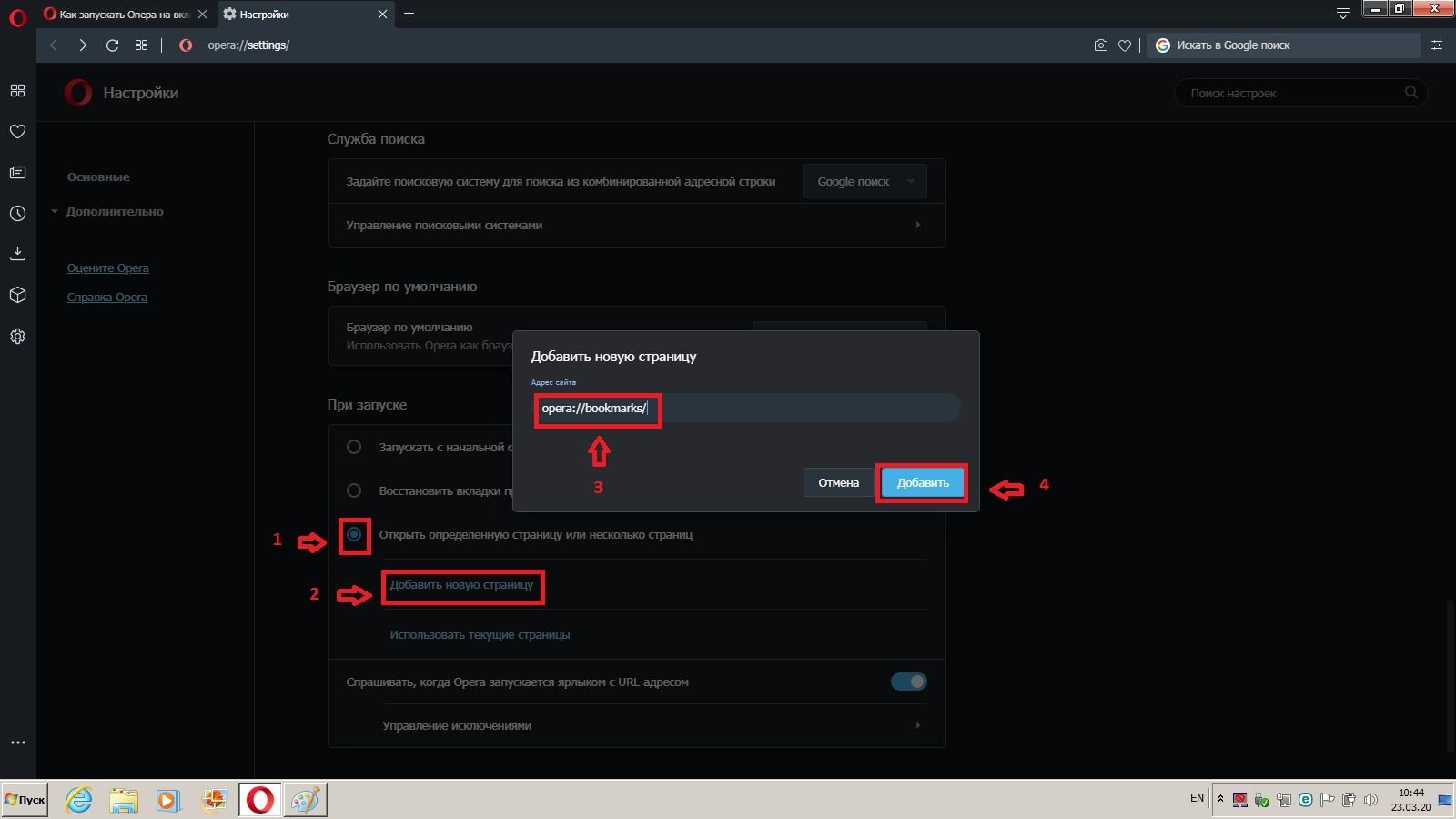Image resolution: width=1456 pixels, height=819 pixels.
Task: Open the Opera main menu logo
Action: (x=17, y=16)
